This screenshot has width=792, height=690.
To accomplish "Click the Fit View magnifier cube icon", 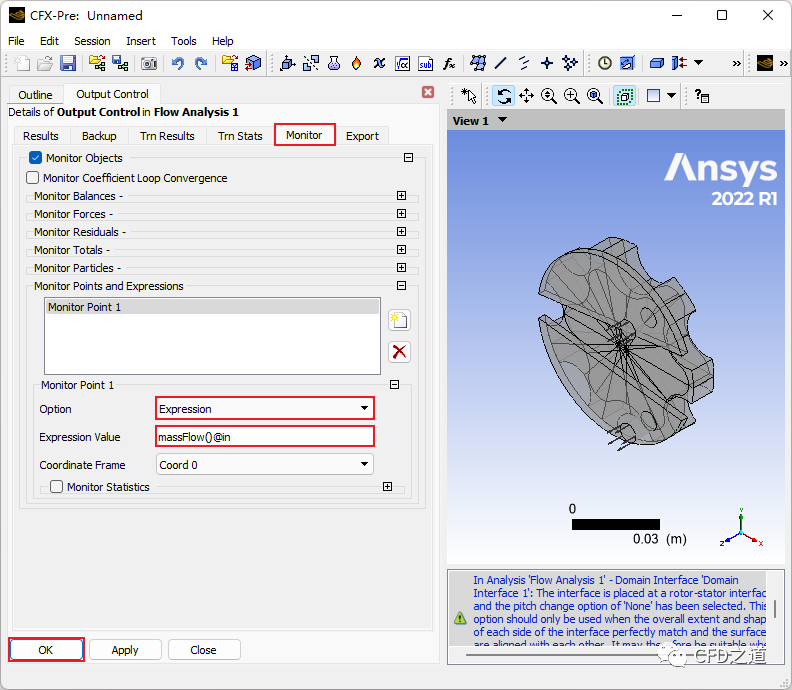I will tap(595, 95).
